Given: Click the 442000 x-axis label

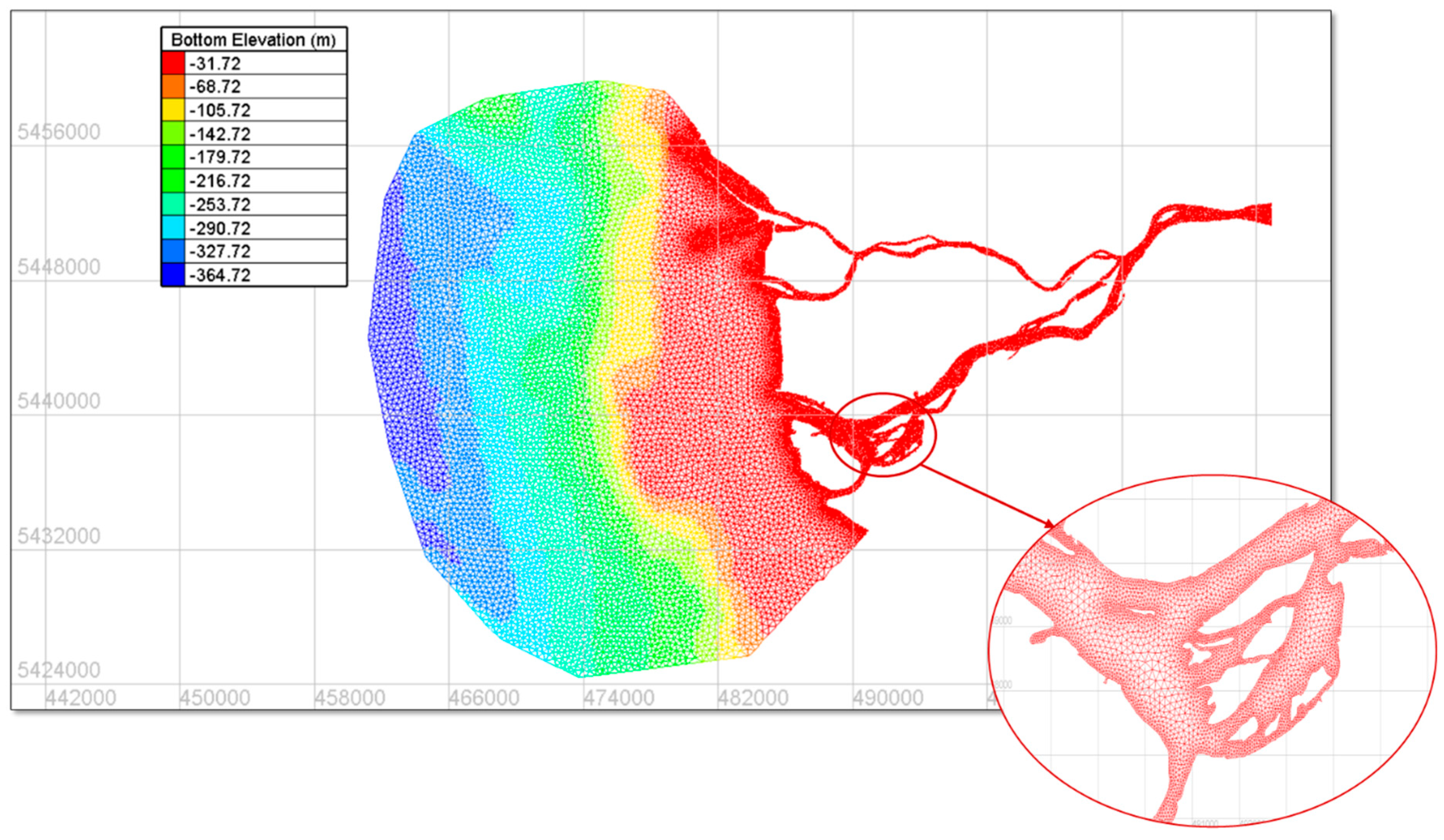Looking at the screenshot, I should (81, 698).
